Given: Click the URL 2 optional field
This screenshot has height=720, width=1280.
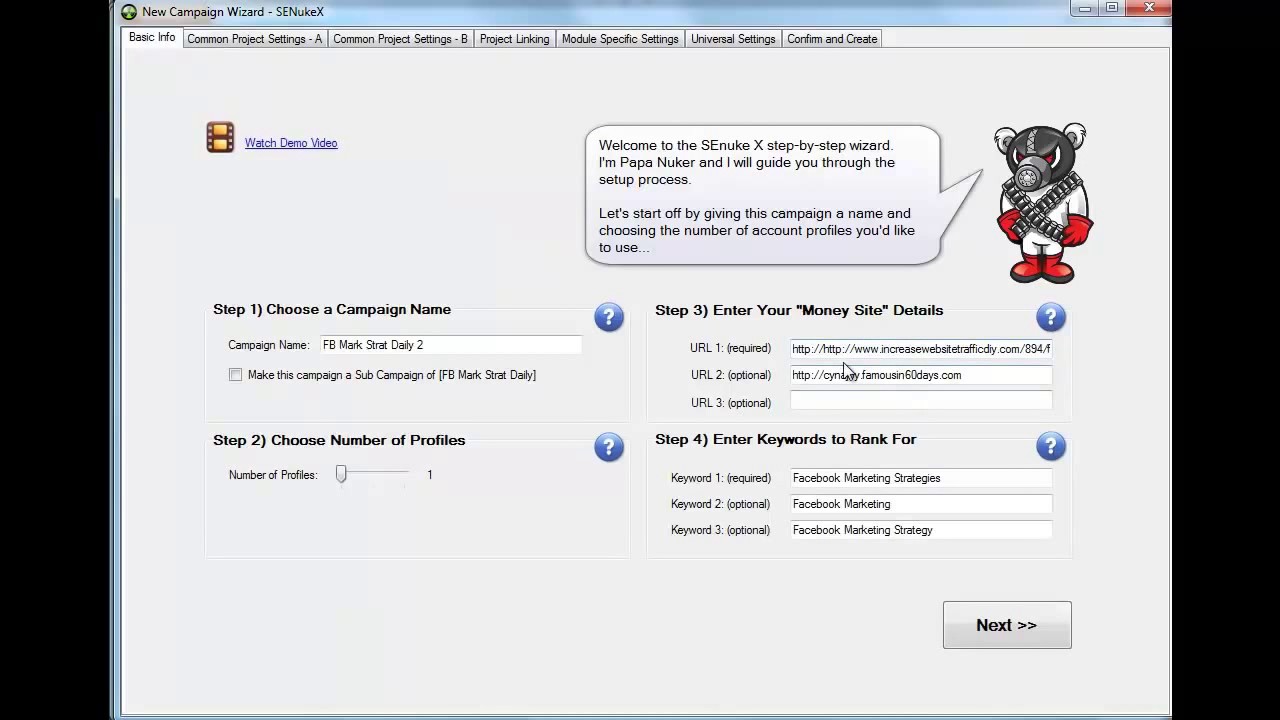Looking at the screenshot, I should click(921, 375).
